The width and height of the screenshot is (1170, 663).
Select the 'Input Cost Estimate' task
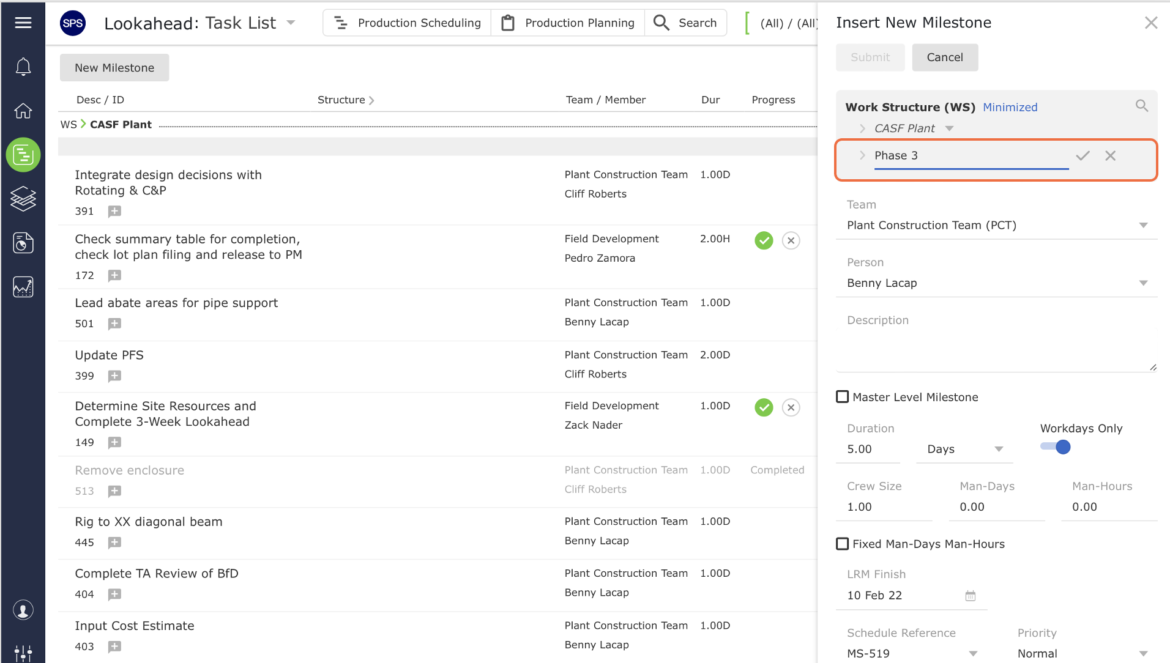[x=134, y=626]
